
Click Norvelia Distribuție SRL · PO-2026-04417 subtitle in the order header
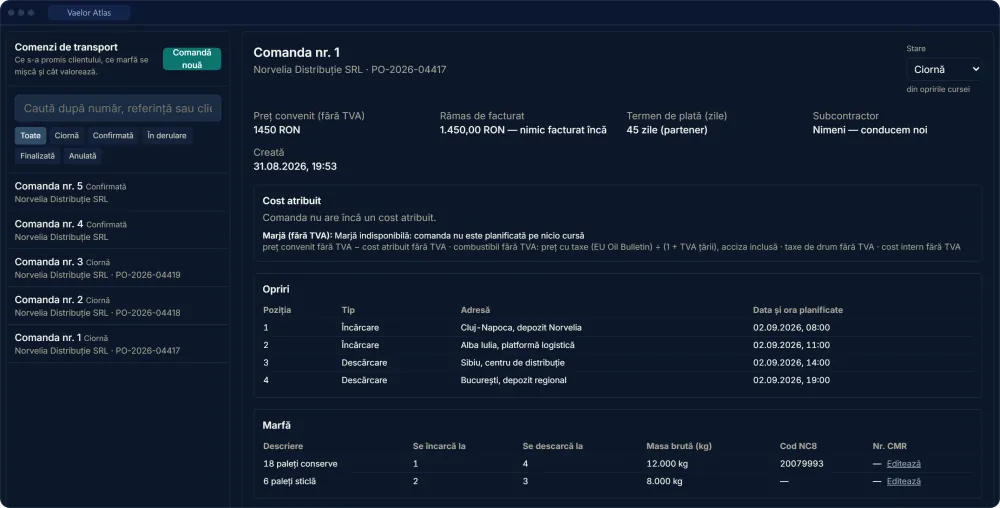tap(349, 69)
